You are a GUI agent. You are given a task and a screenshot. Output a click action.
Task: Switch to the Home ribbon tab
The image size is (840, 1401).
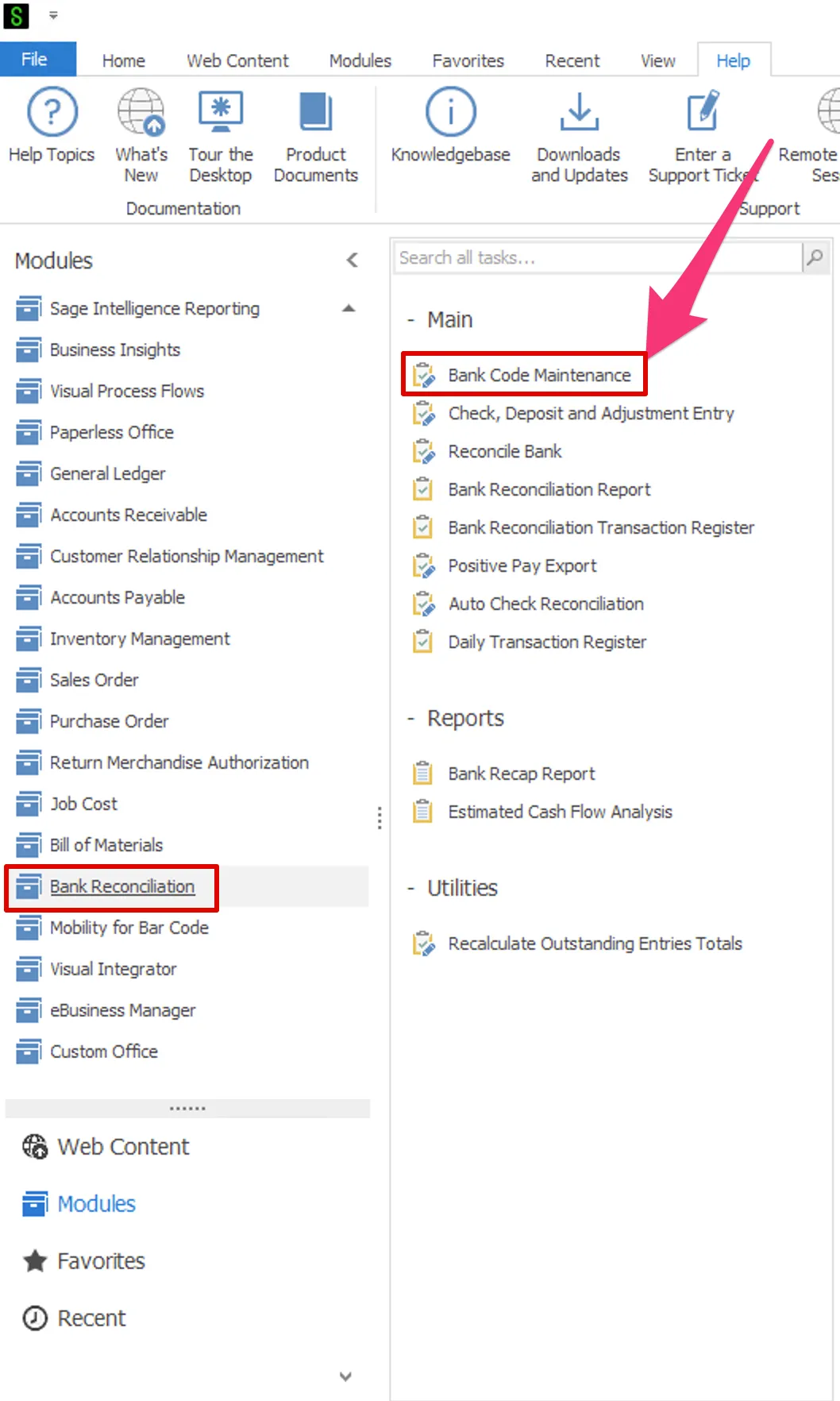coord(124,60)
